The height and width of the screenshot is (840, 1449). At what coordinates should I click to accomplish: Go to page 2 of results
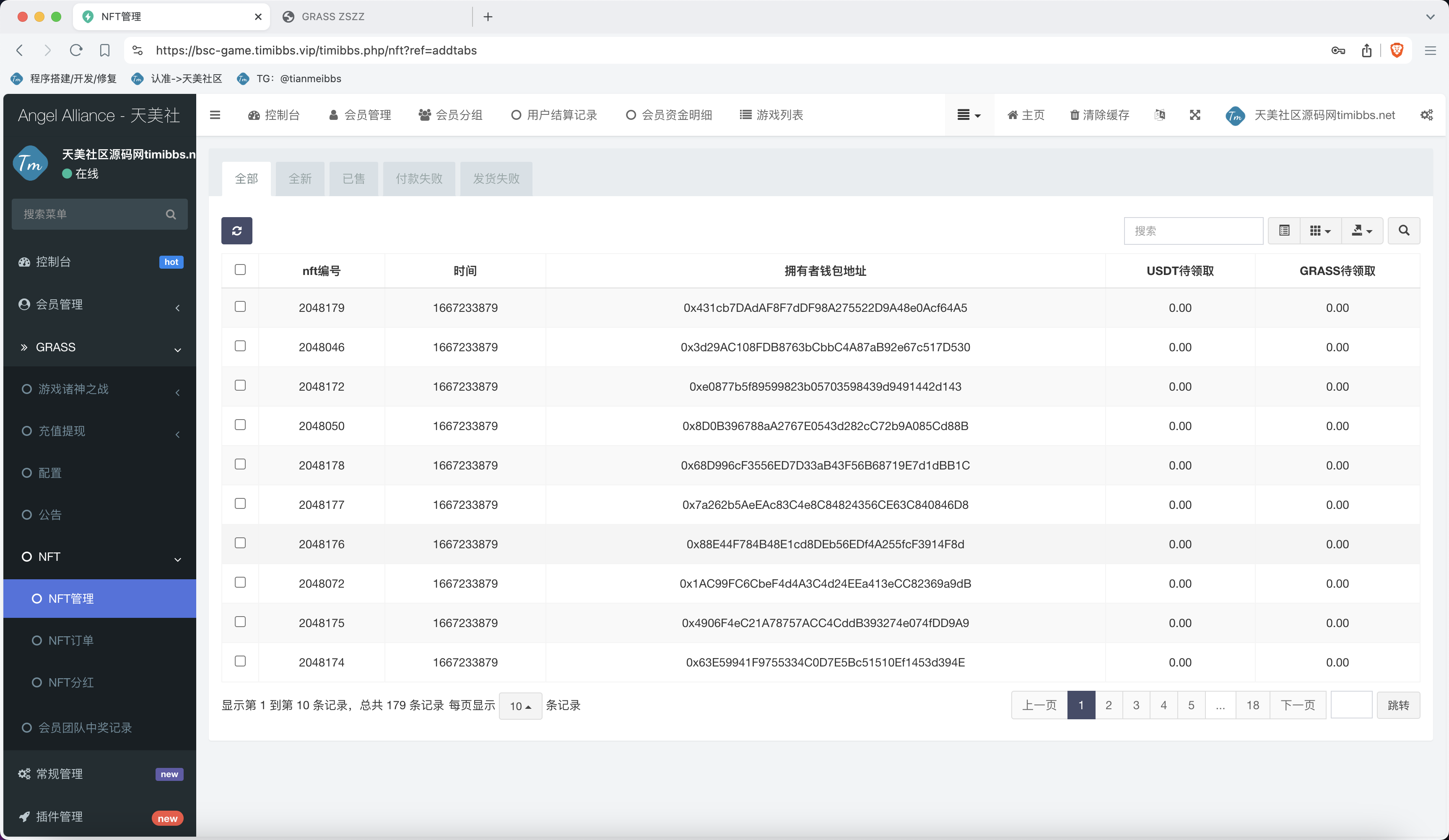(1109, 705)
